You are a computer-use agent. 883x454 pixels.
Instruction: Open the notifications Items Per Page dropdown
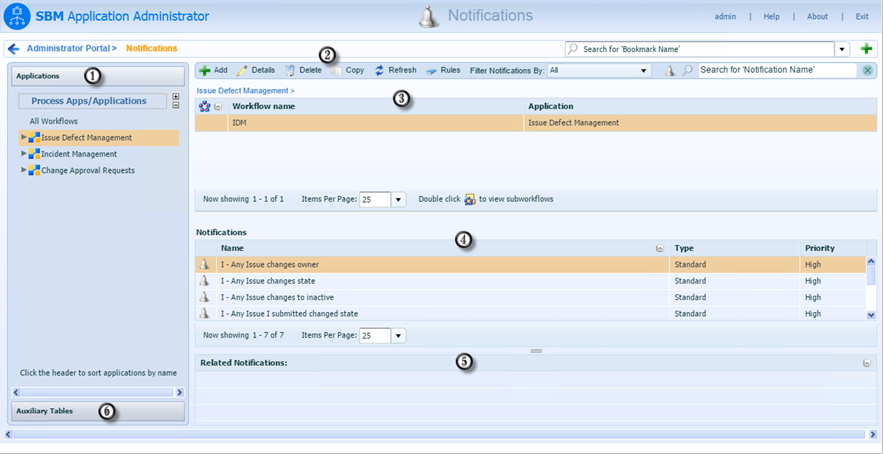point(399,335)
